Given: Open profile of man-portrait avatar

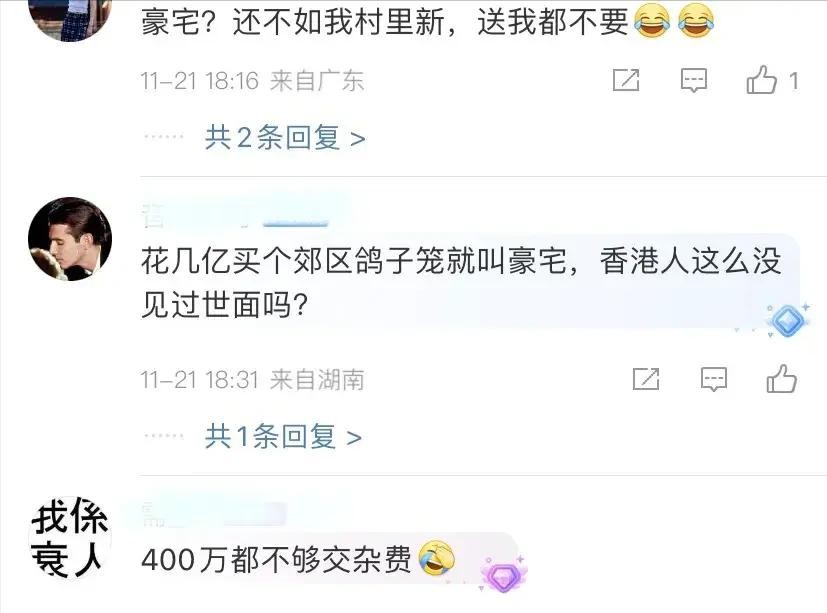Looking at the screenshot, I should click(x=70, y=239).
